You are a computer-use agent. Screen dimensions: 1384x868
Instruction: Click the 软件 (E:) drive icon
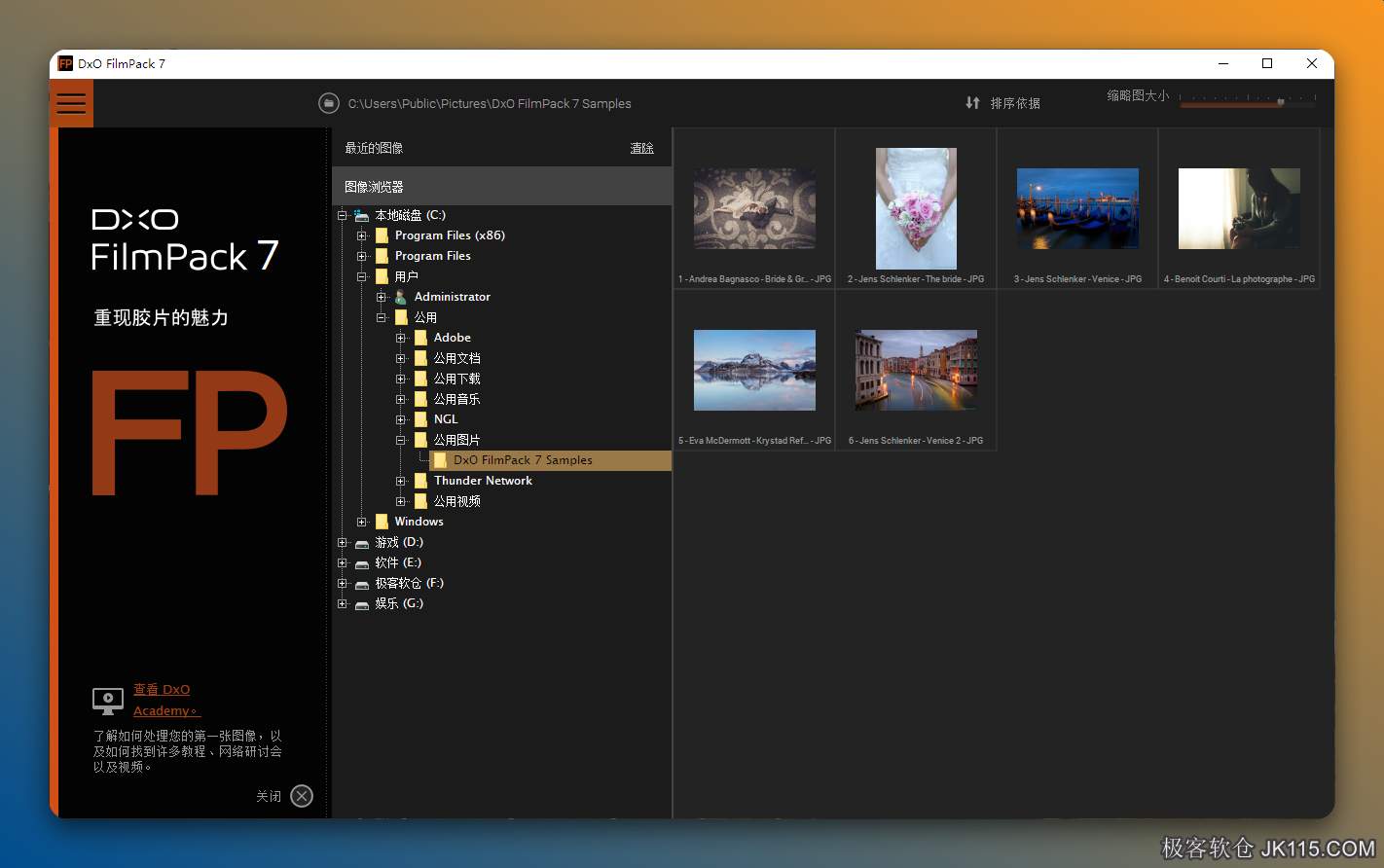[x=362, y=563]
